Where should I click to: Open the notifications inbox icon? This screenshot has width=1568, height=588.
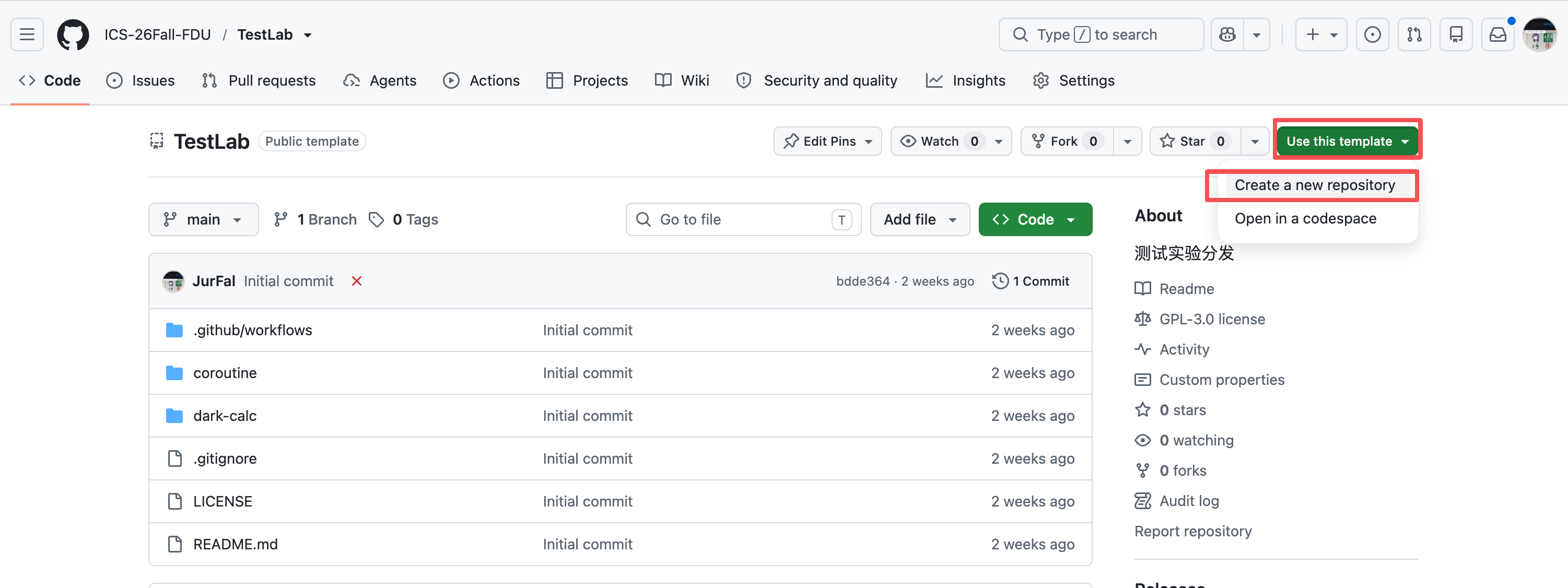pyautogui.click(x=1498, y=34)
